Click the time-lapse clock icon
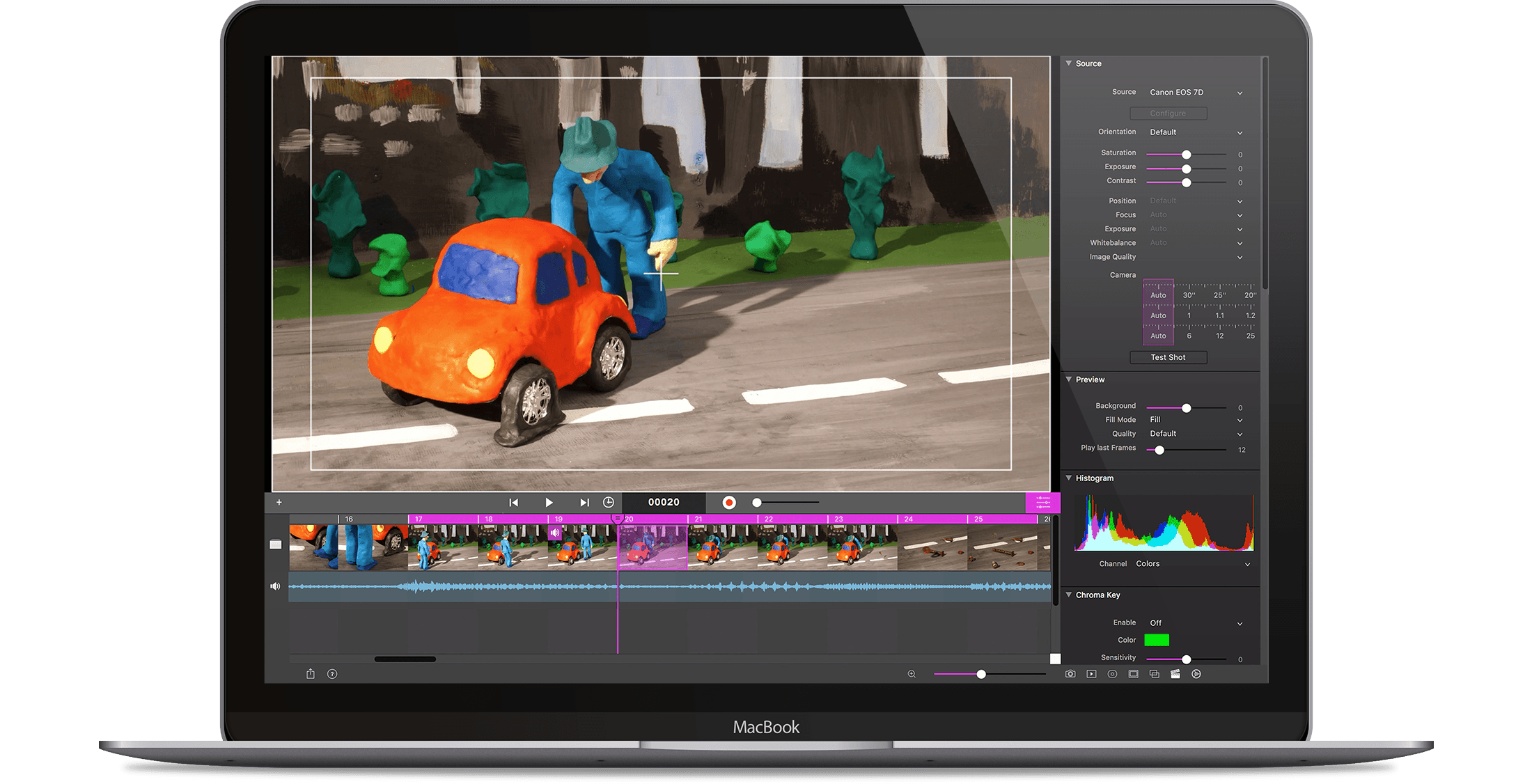The height and width of the screenshot is (784, 1532). (x=609, y=503)
